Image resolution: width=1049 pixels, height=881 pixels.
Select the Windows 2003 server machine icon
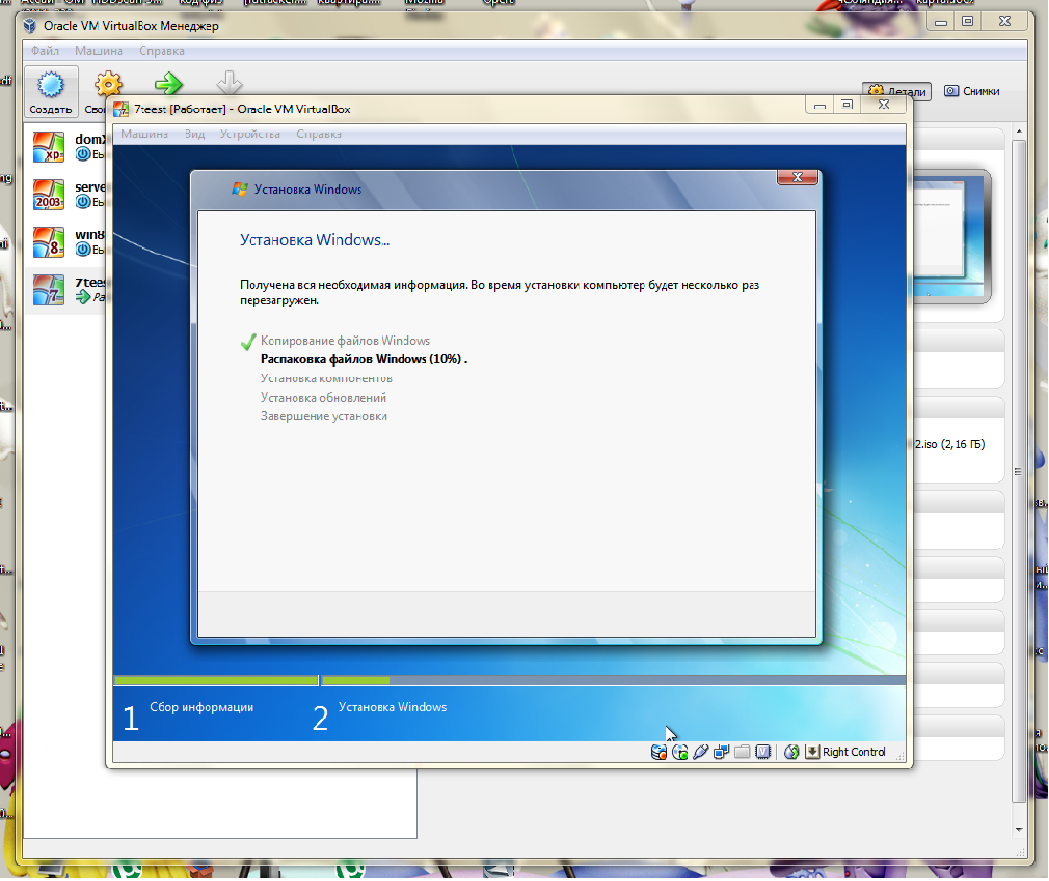(x=48, y=195)
